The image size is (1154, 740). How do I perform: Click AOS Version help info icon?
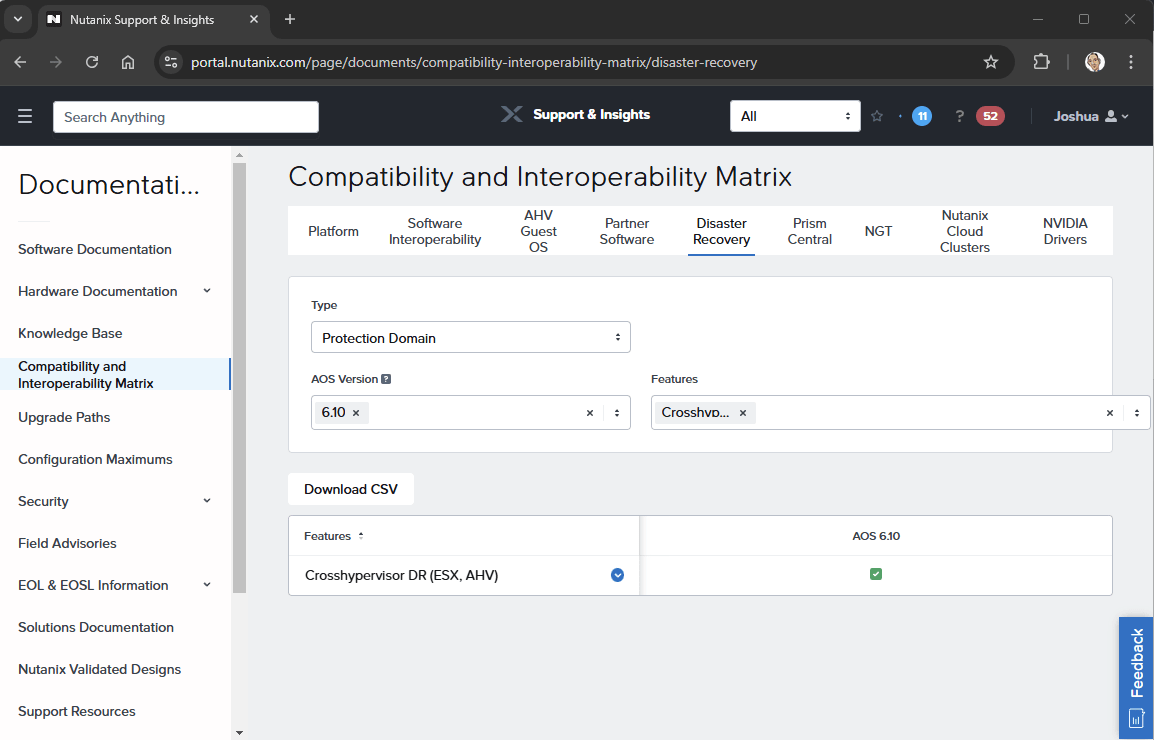pyautogui.click(x=386, y=379)
